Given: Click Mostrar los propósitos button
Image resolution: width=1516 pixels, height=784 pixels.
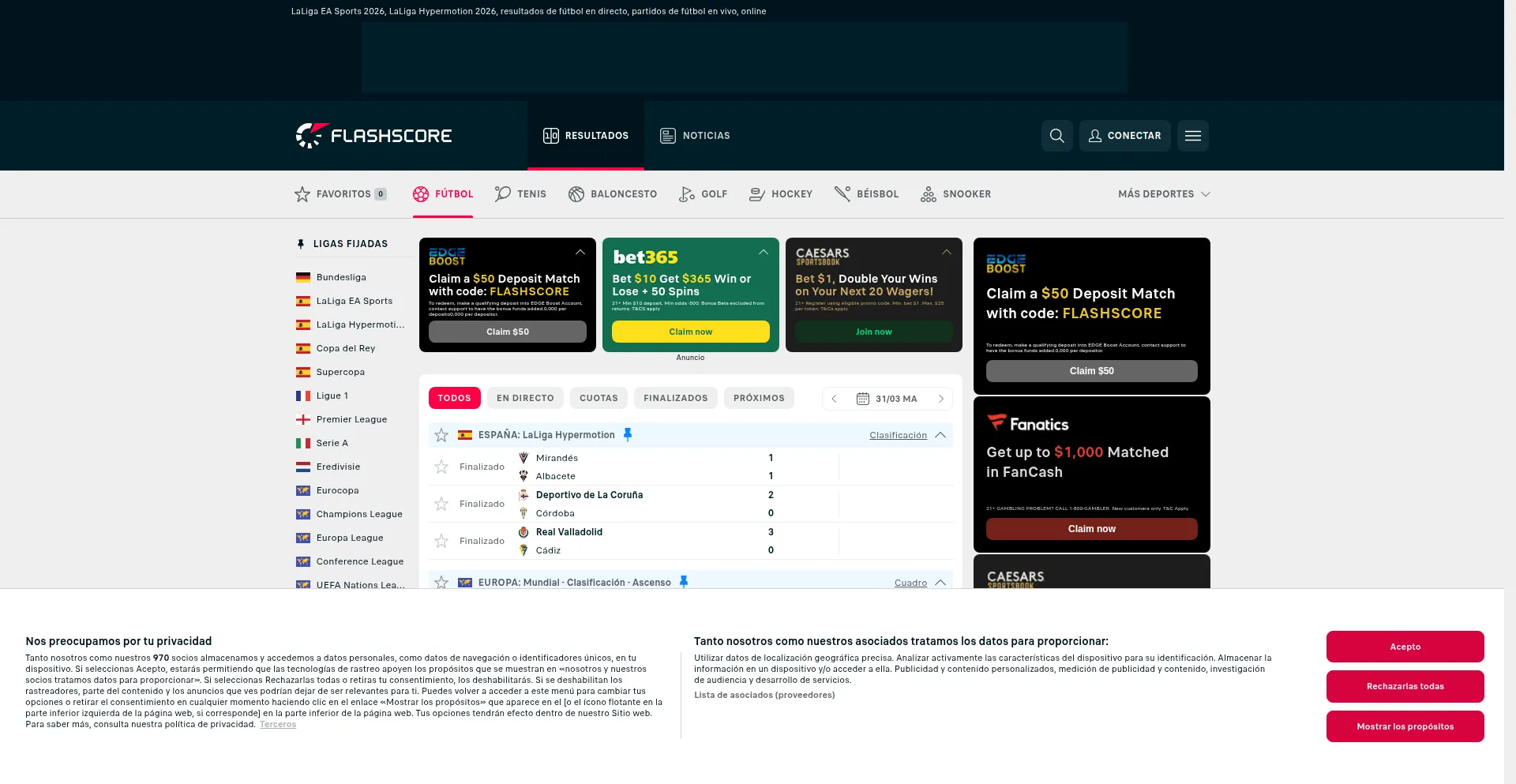Looking at the screenshot, I should click(1405, 726).
